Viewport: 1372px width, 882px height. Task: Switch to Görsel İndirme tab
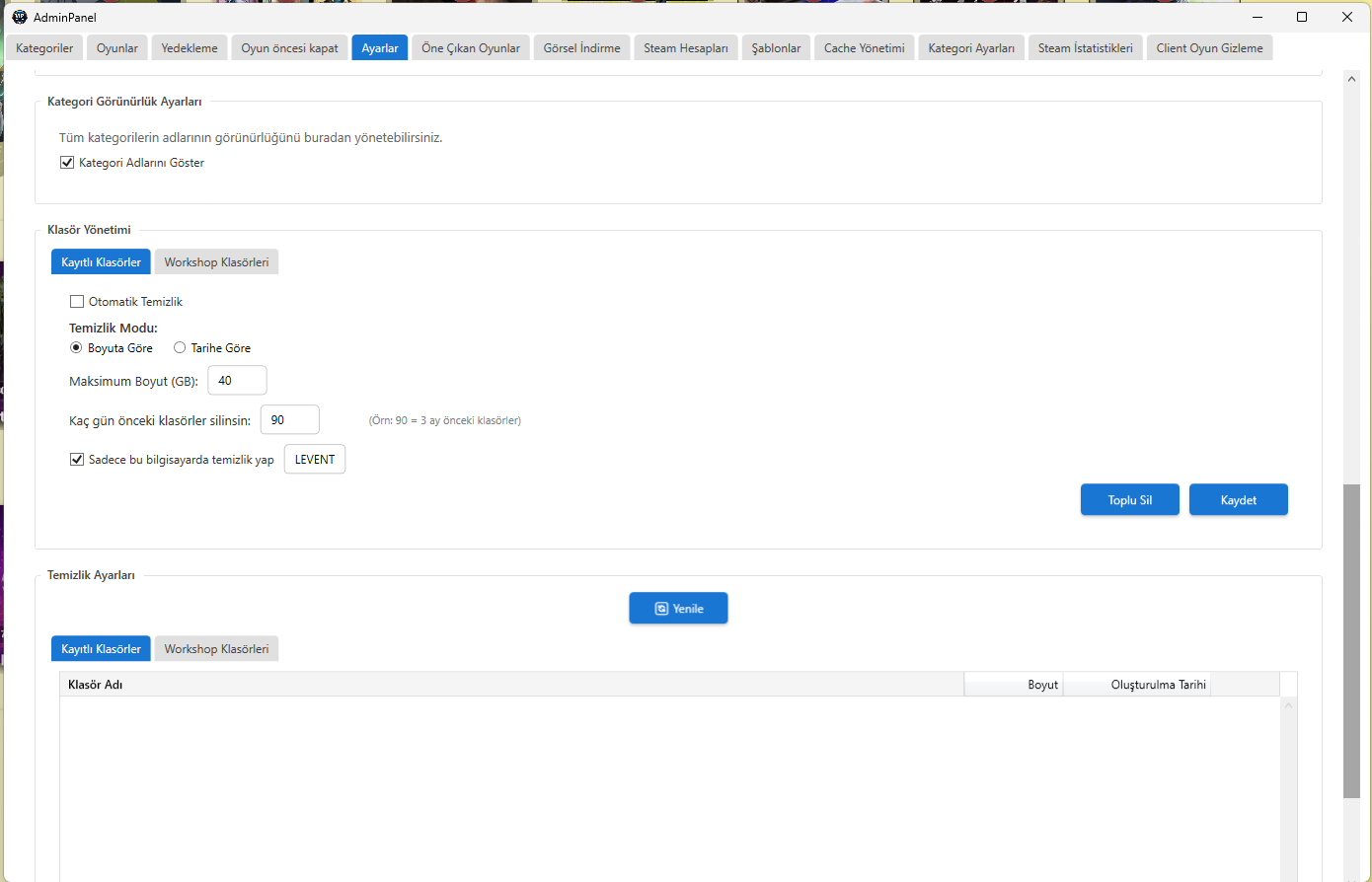point(582,47)
